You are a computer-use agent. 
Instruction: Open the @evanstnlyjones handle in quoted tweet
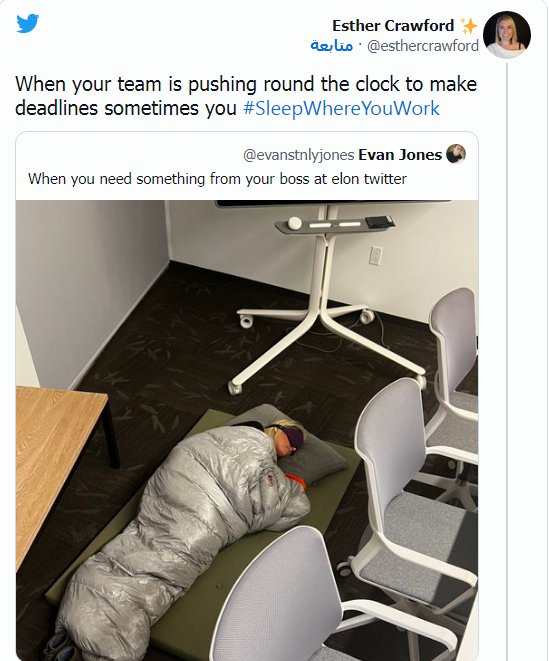299,155
